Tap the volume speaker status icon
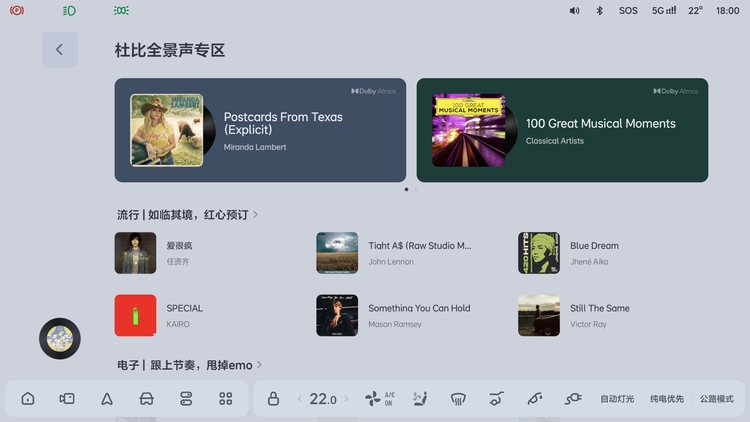 point(574,11)
